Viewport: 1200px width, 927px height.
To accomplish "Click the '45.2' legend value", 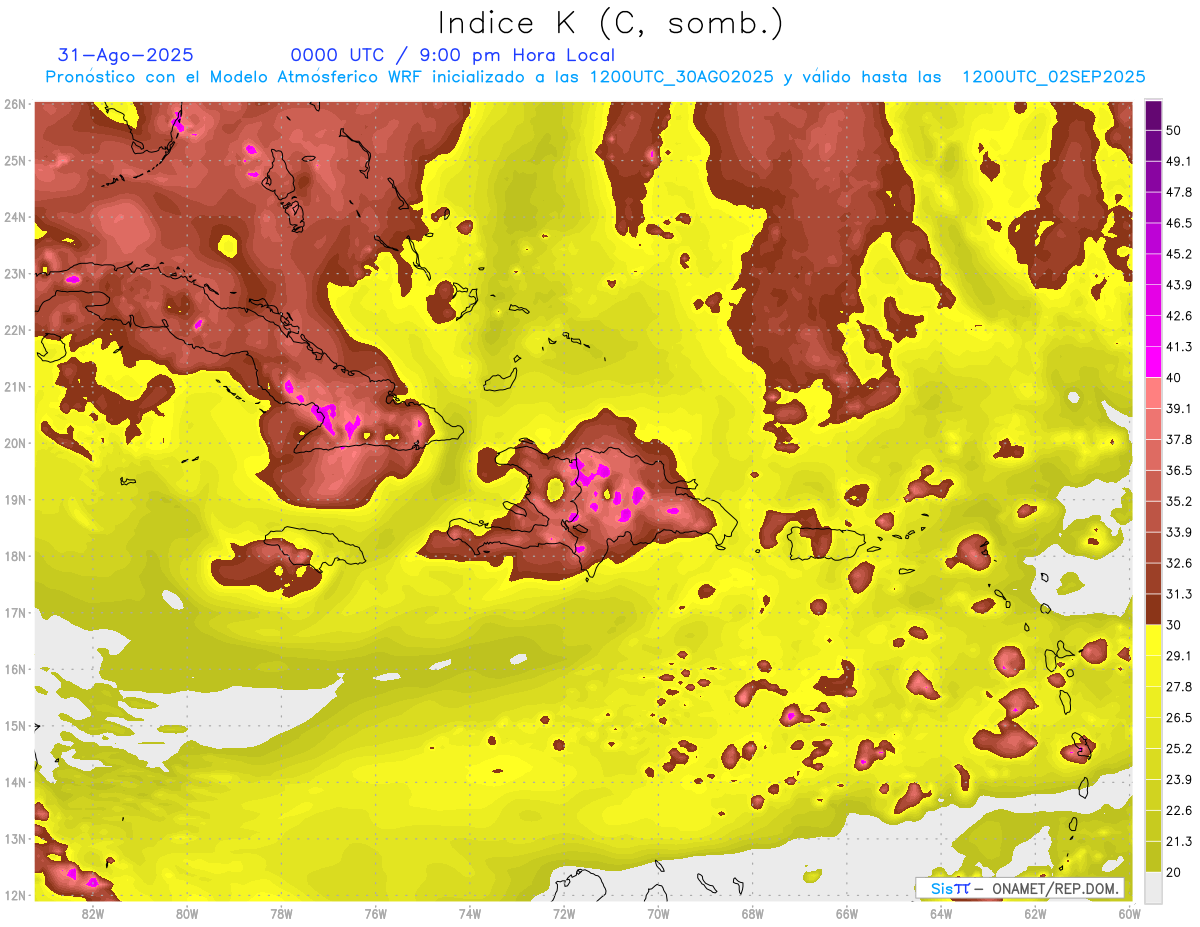I will point(1180,254).
